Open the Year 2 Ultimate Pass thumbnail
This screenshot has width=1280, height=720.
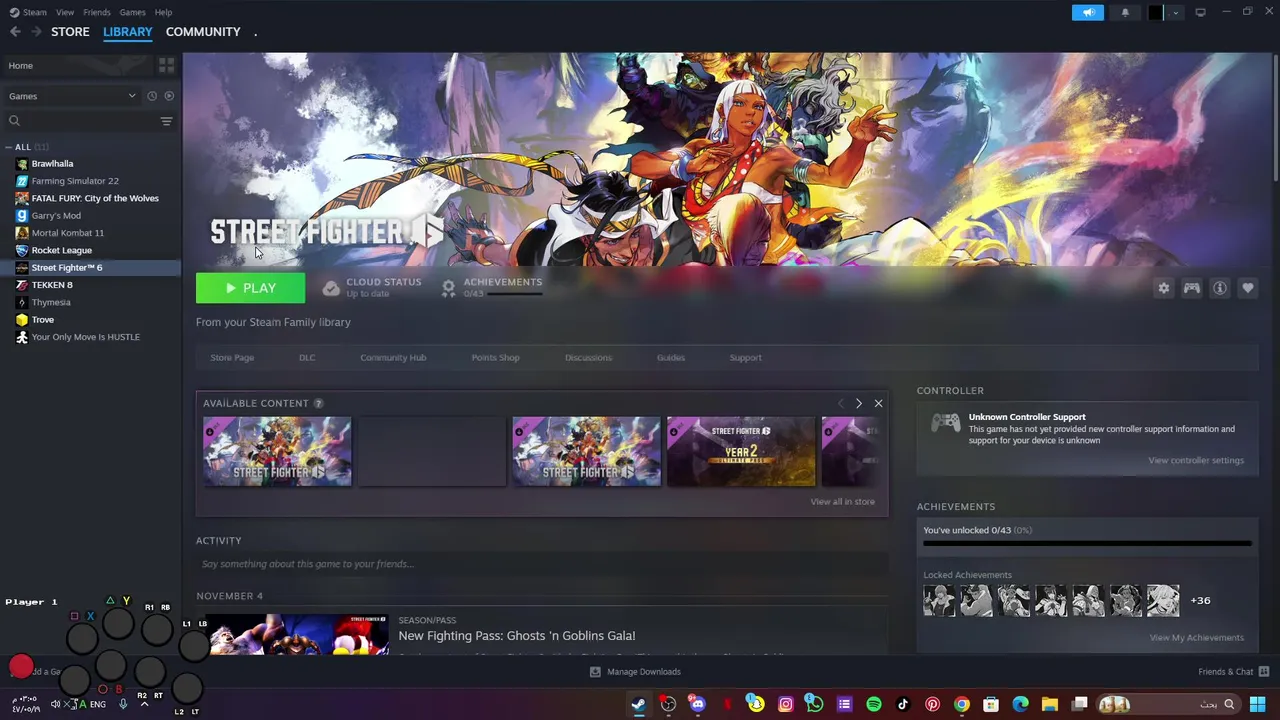(x=741, y=452)
